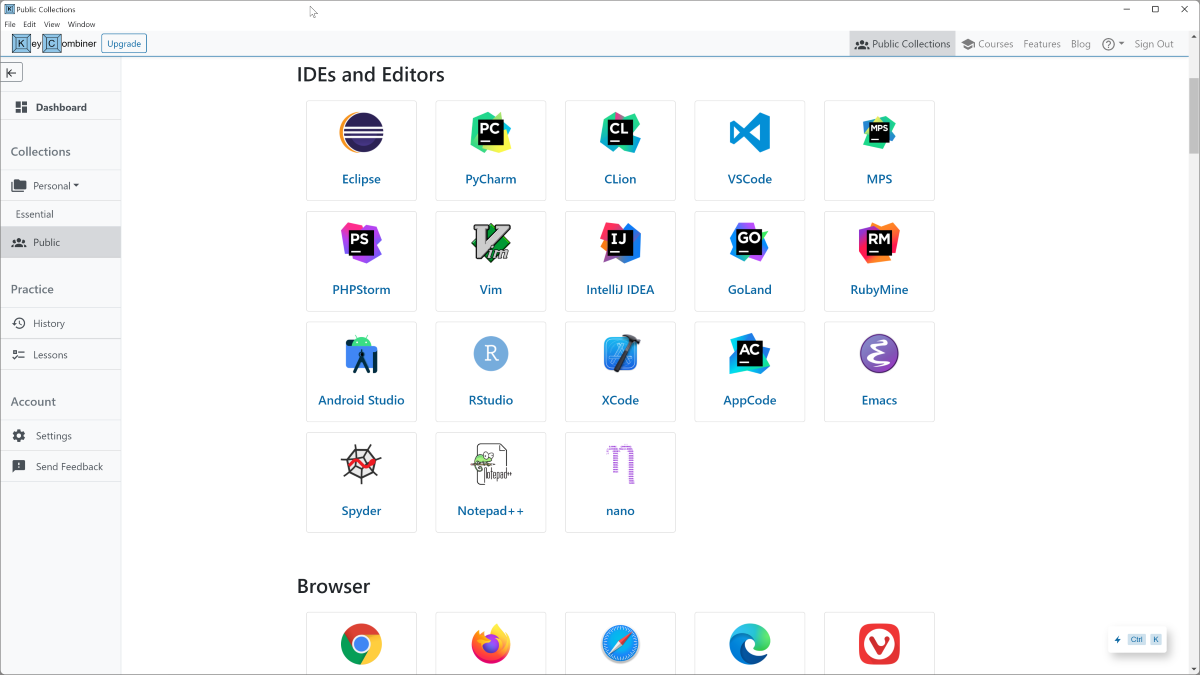Click the Android Studio label text
The height and width of the screenshot is (675, 1200).
click(x=361, y=400)
